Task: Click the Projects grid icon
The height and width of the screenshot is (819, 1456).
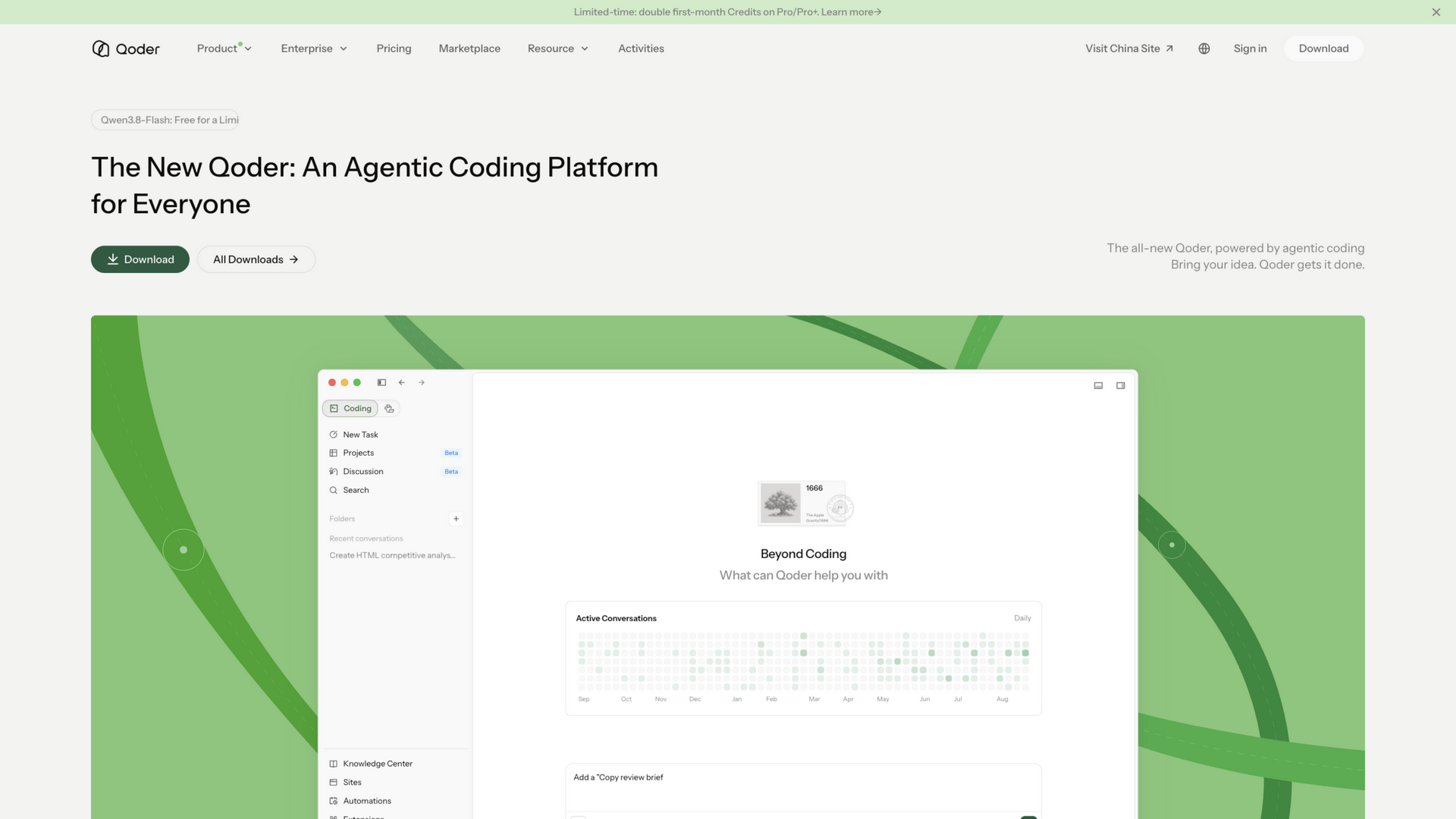Action: tap(333, 453)
